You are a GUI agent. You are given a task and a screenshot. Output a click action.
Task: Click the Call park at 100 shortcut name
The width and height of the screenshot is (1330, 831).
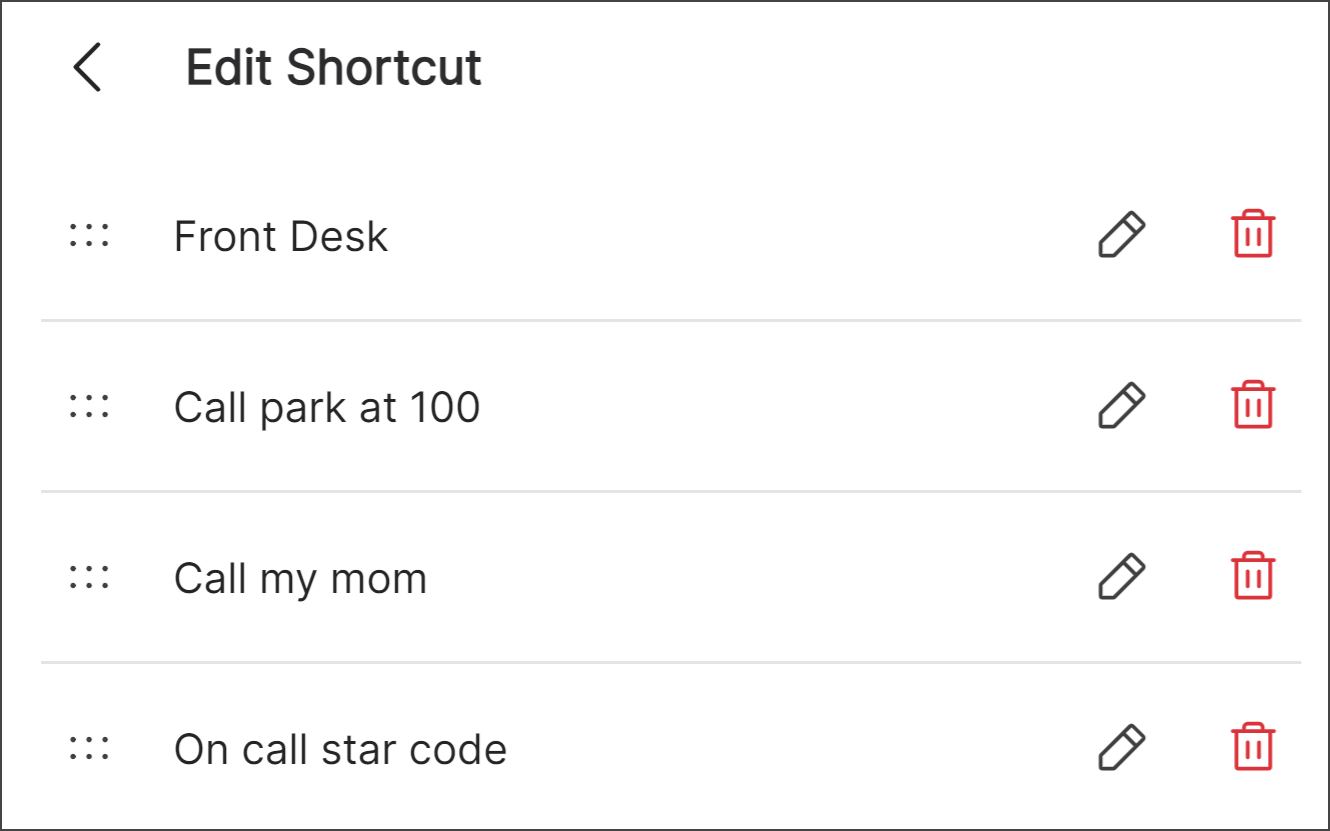tap(326, 406)
